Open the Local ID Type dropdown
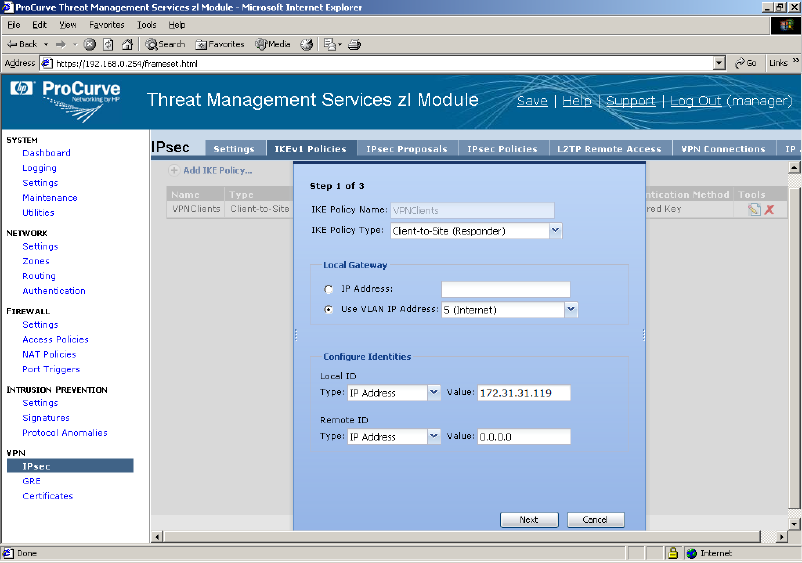 click(x=434, y=393)
